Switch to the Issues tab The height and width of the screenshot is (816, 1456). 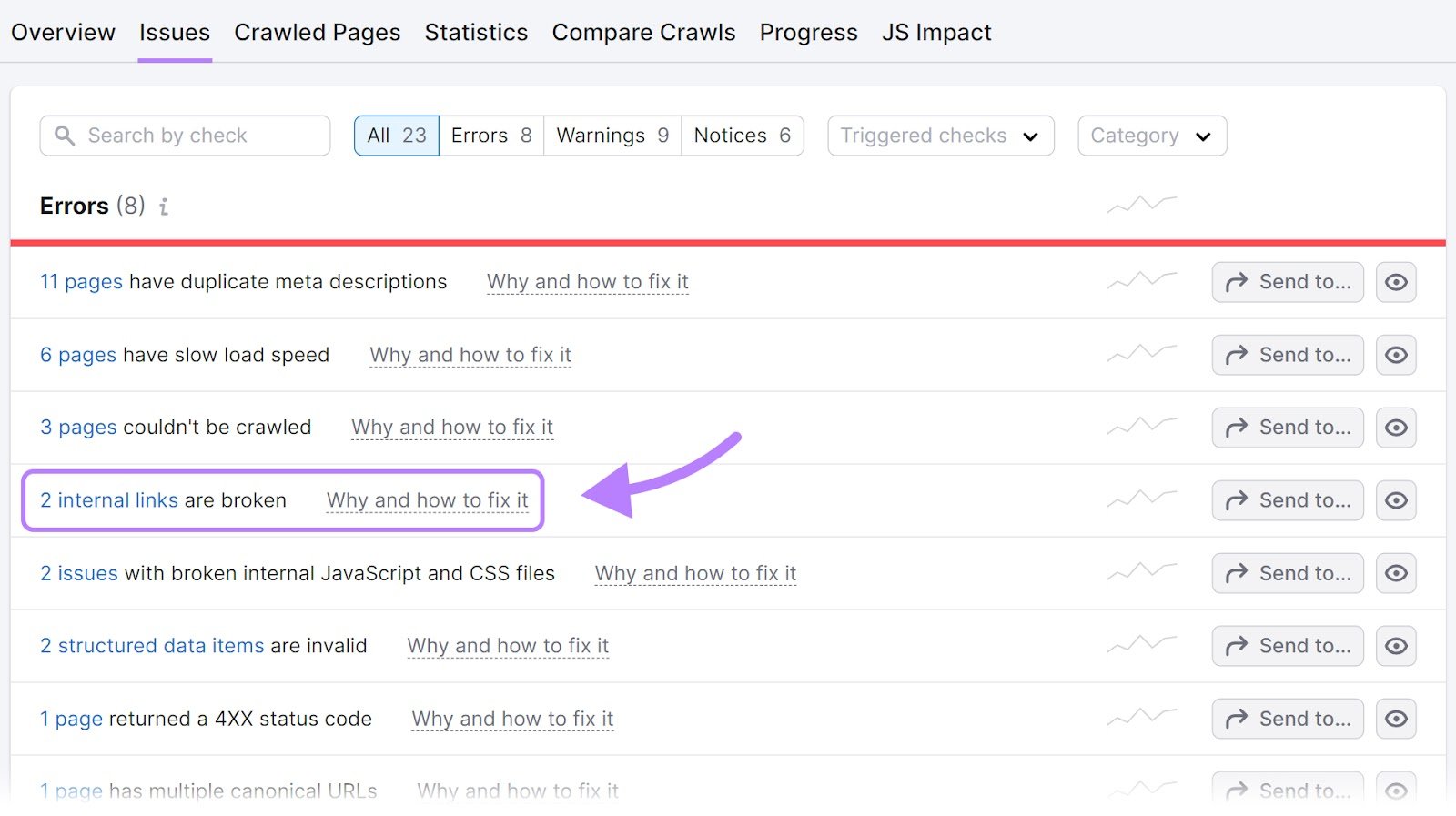click(175, 33)
